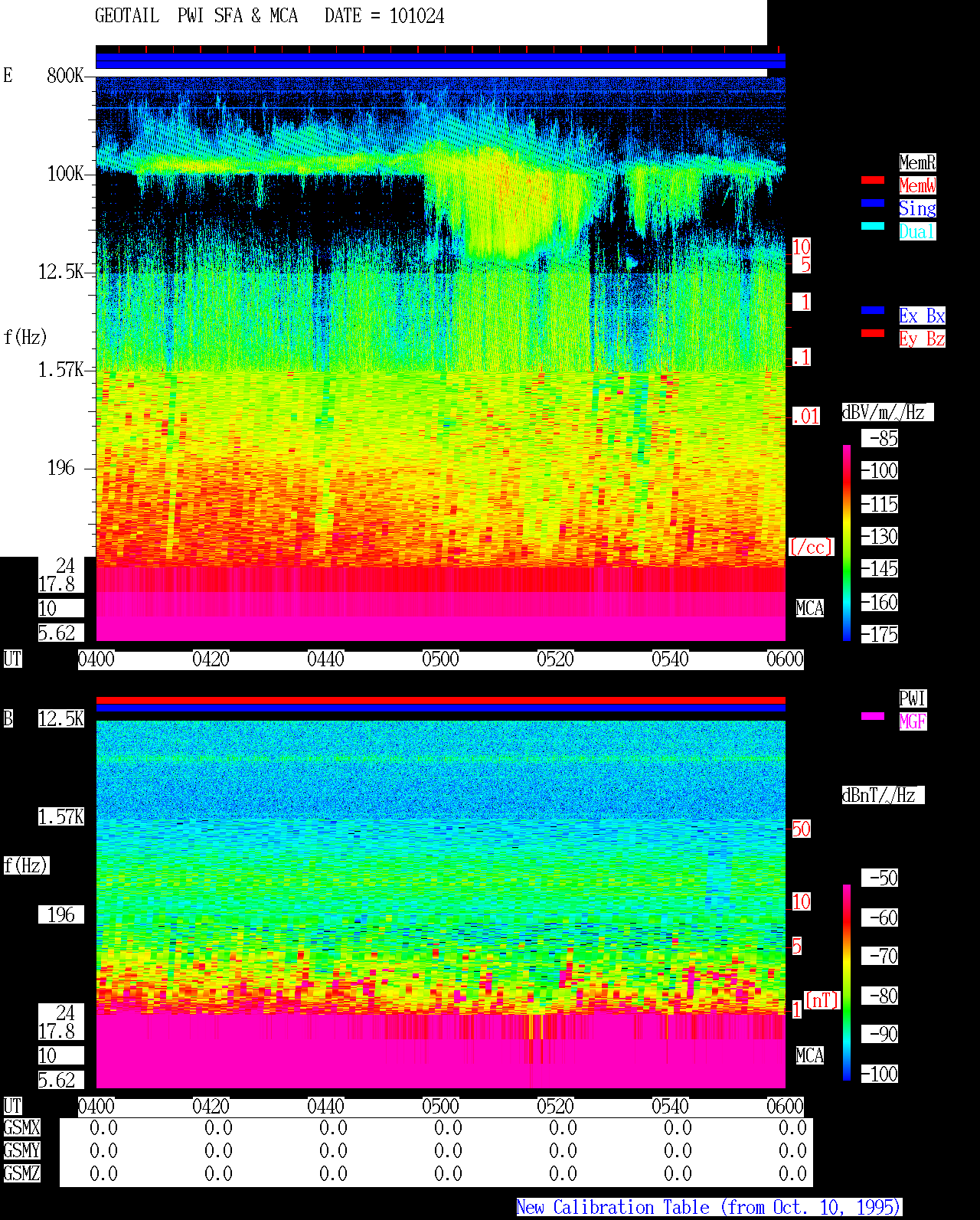The height and width of the screenshot is (1220, 980).
Task: Click the New Calibration Table link
Action: (709, 1208)
